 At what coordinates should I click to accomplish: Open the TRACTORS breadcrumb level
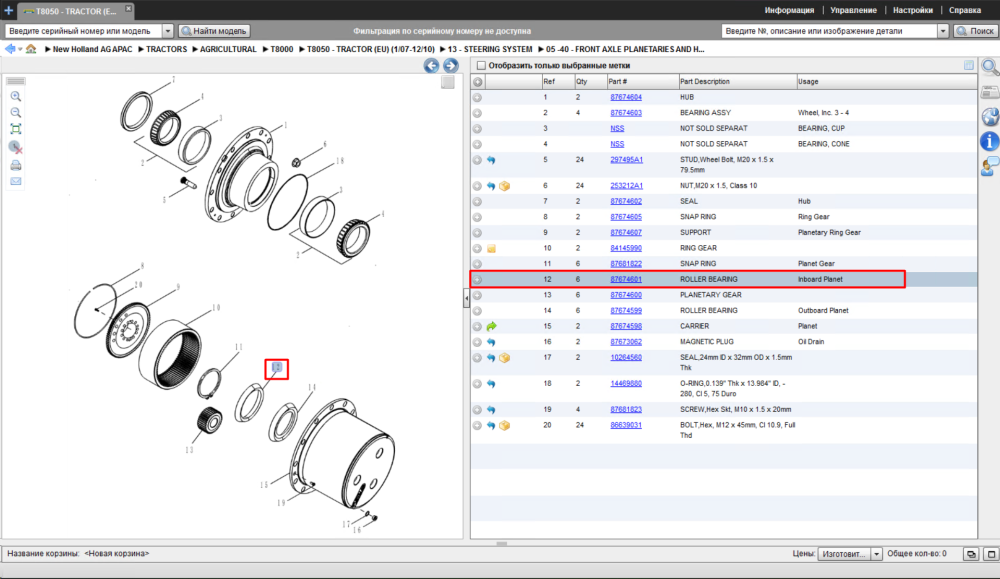point(166,49)
